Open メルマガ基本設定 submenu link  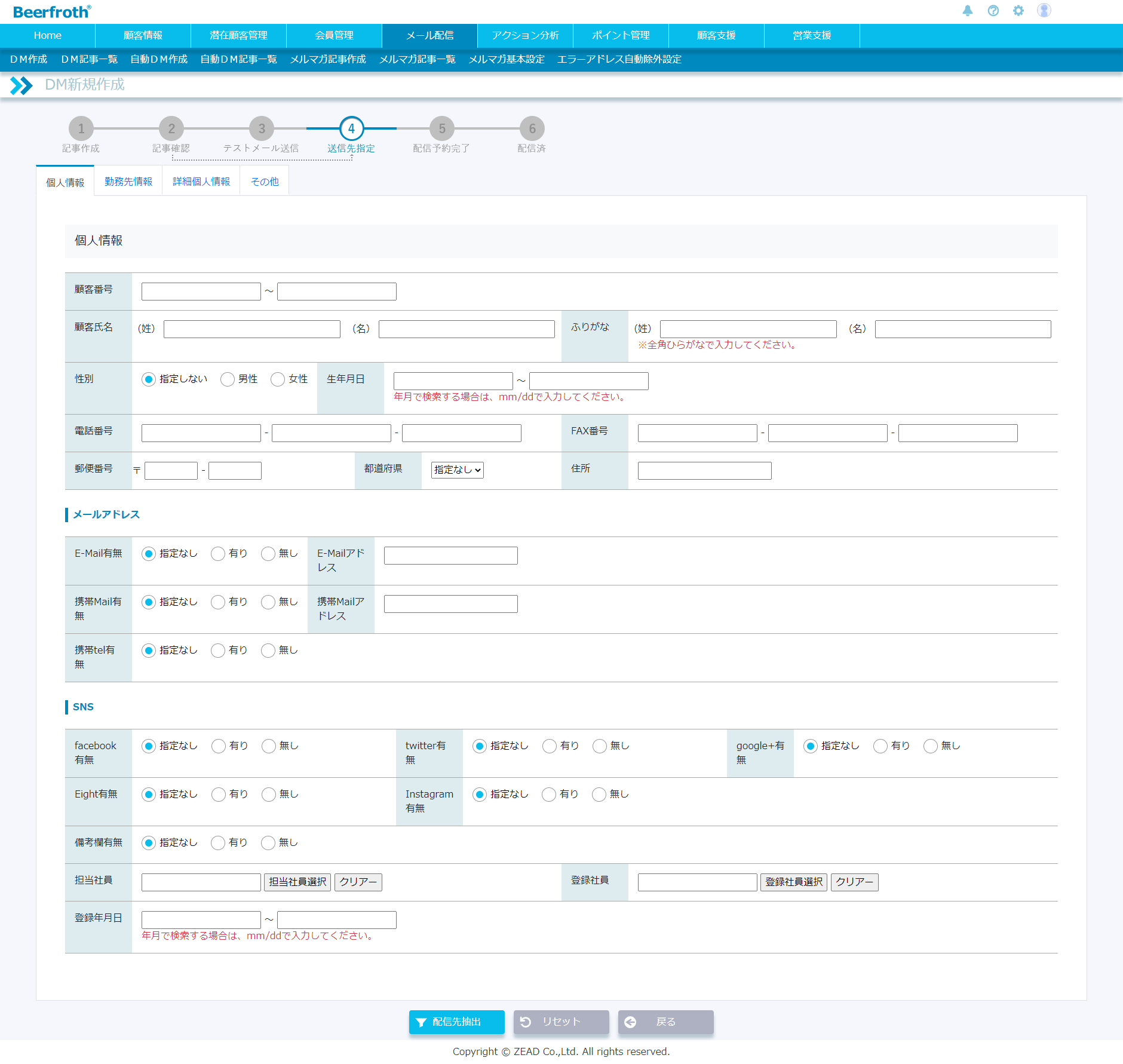[506, 59]
